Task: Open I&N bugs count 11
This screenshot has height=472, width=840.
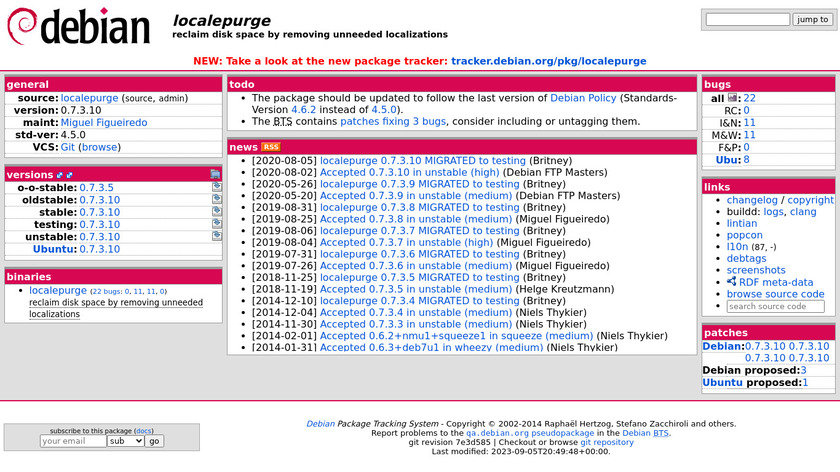Action: tap(749, 123)
